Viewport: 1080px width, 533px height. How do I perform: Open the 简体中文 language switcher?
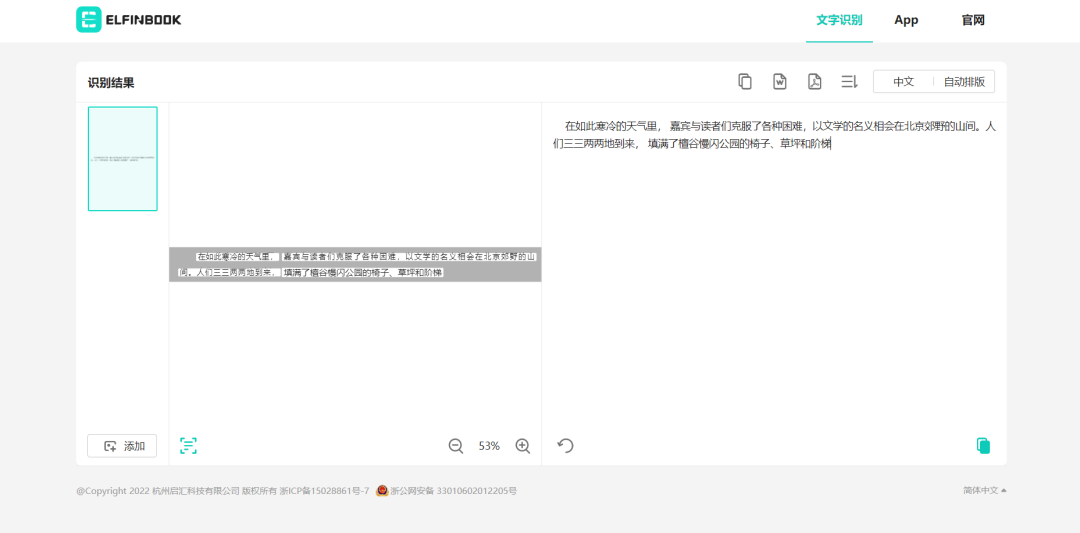pos(984,490)
